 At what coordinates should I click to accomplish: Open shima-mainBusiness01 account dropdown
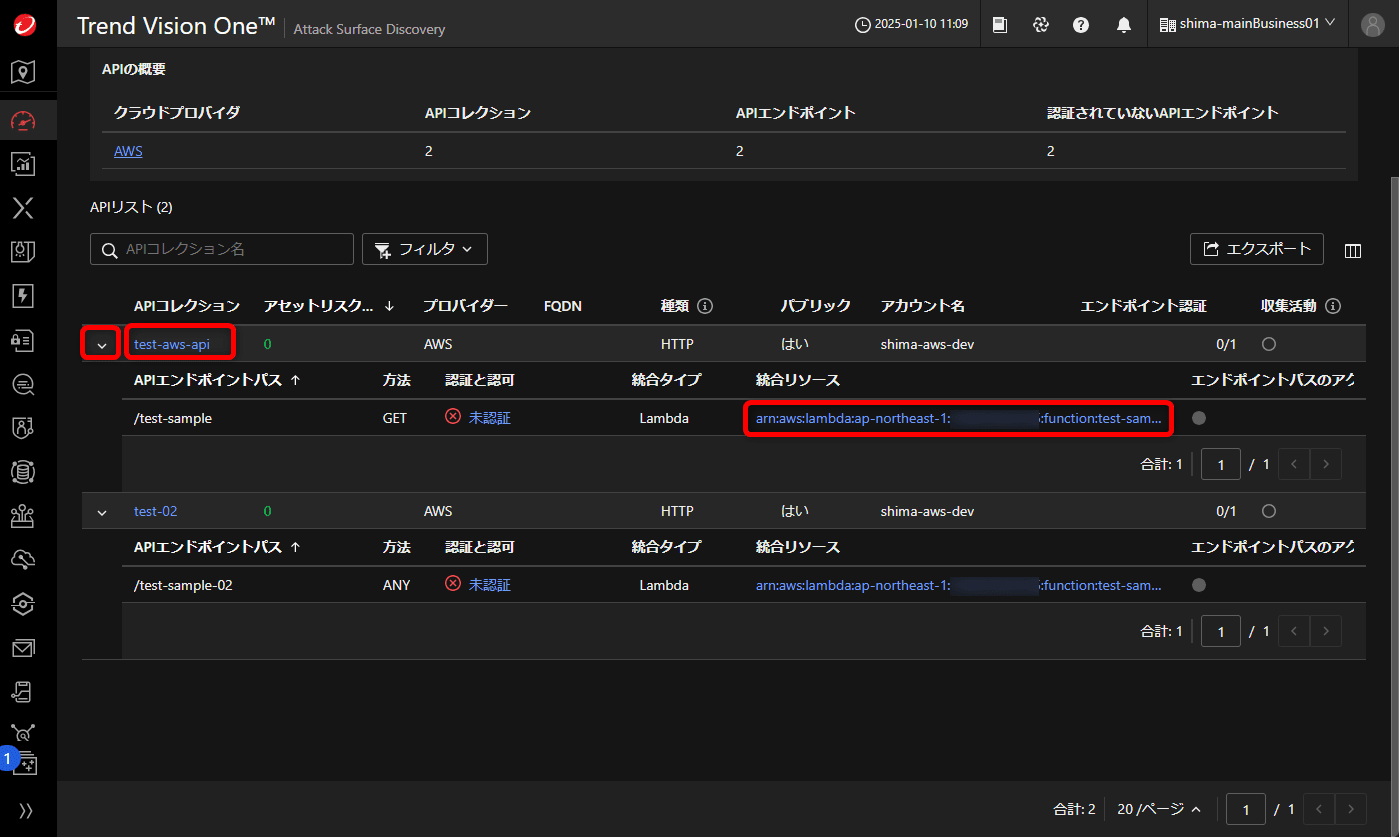pos(1247,24)
